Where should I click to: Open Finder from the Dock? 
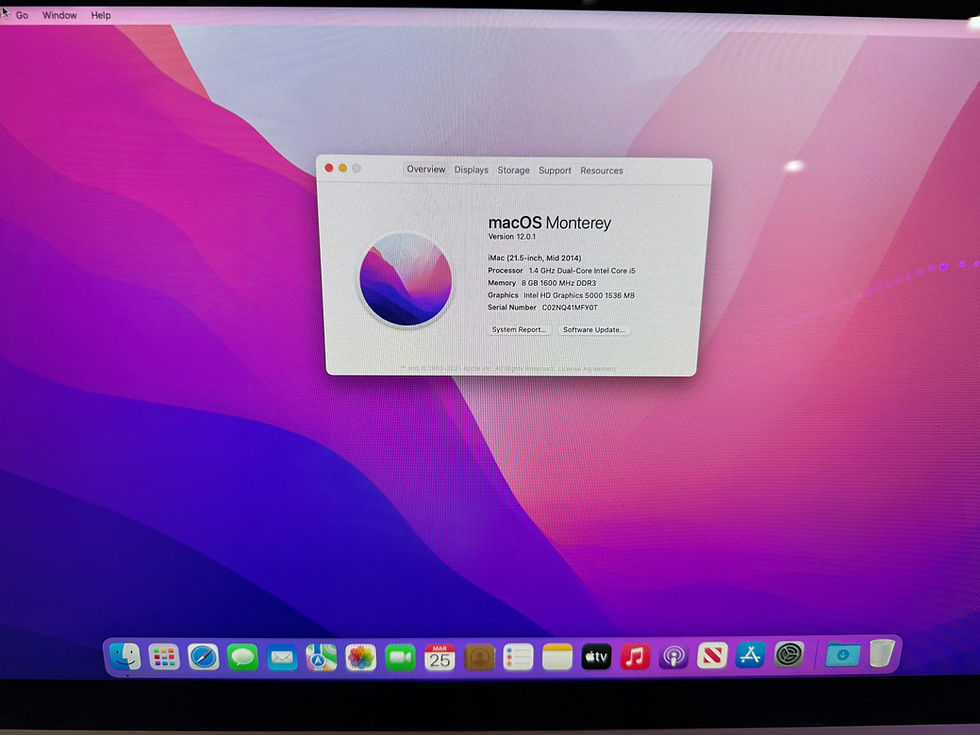tap(125, 656)
